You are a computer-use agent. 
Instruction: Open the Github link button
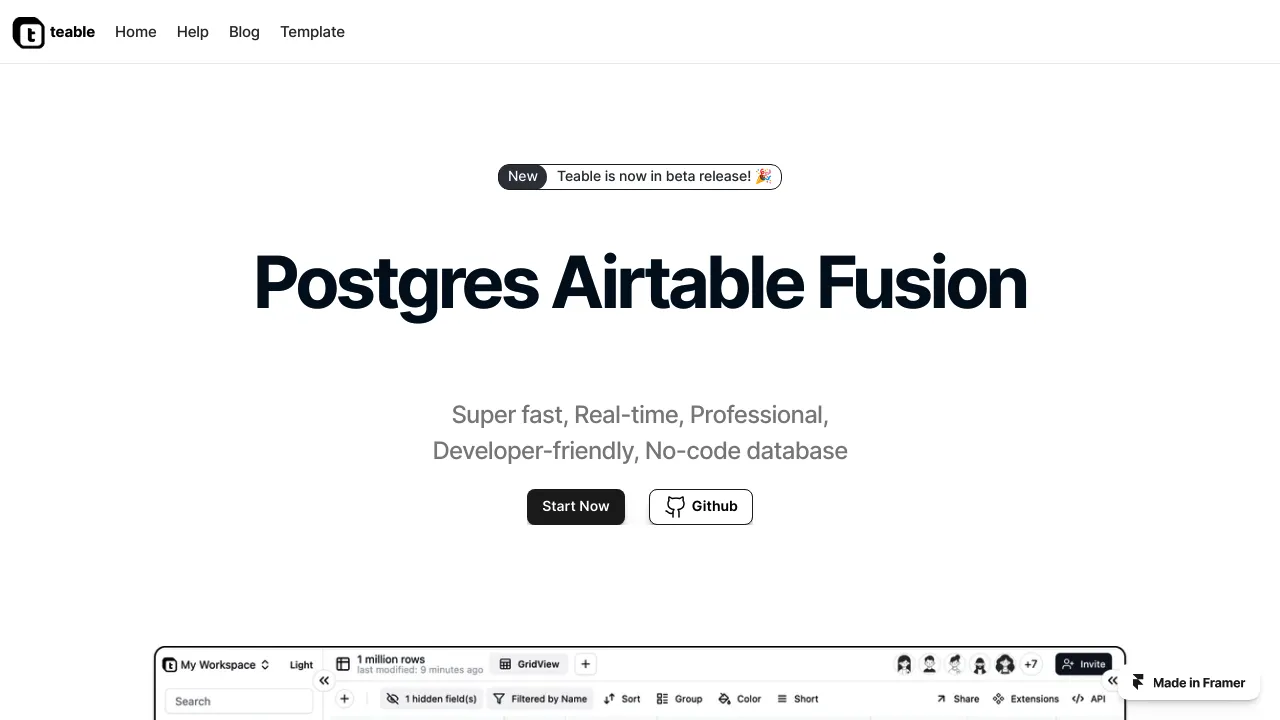[x=701, y=506]
